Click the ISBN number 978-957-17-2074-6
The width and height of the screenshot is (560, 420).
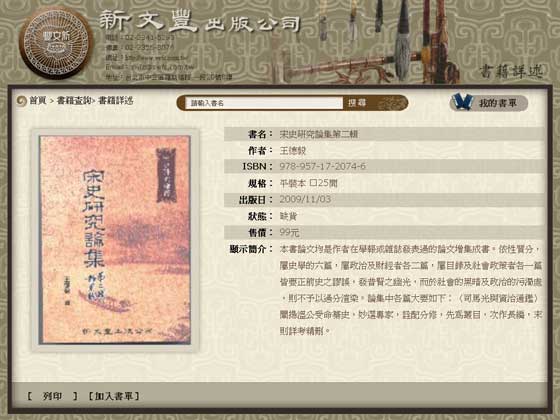(322, 166)
